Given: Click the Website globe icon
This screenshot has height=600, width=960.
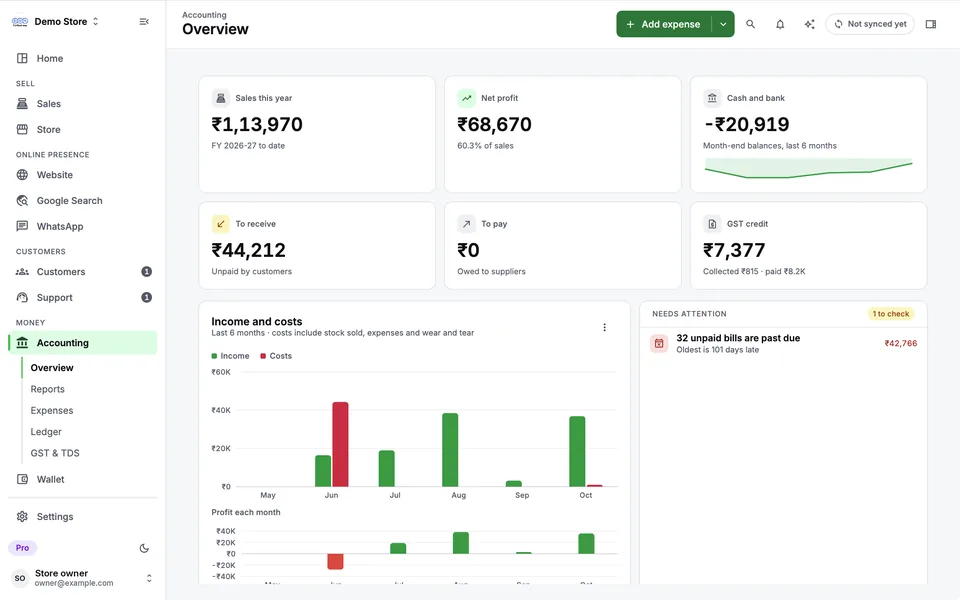Looking at the screenshot, I should point(22,174).
